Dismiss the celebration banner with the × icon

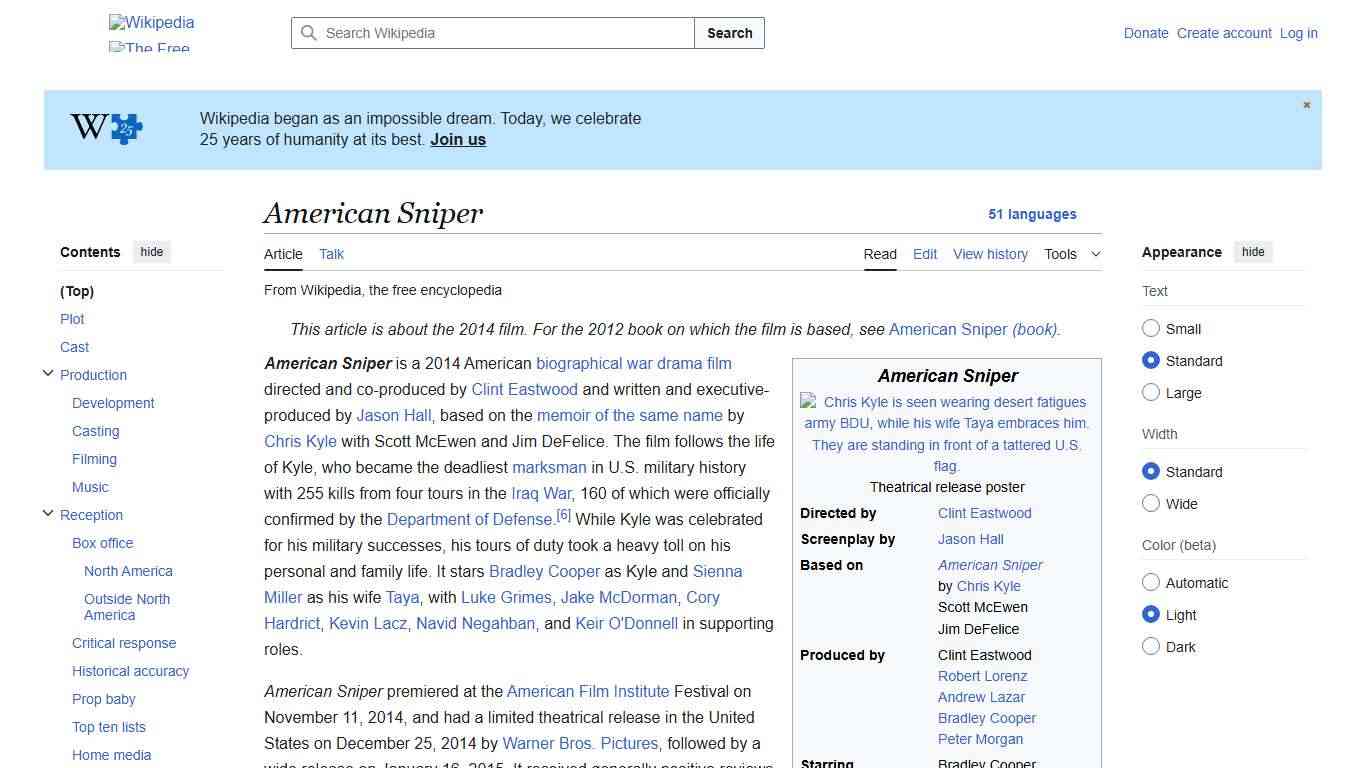click(x=1306, y=104)
